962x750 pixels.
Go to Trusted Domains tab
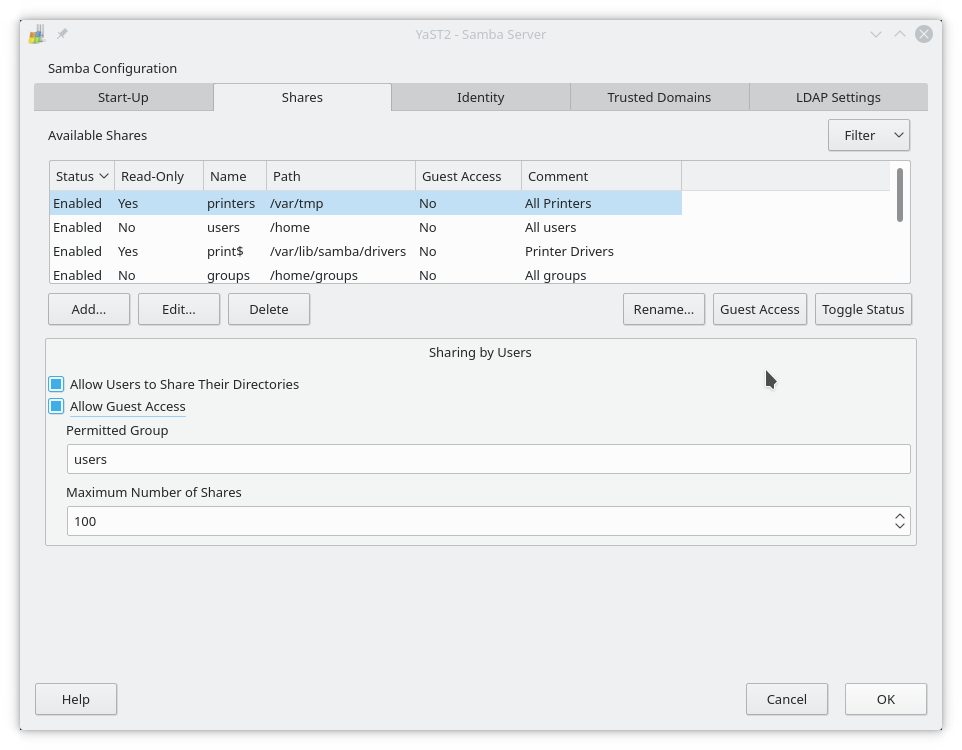pyautogui.click(x=659, y=97)
